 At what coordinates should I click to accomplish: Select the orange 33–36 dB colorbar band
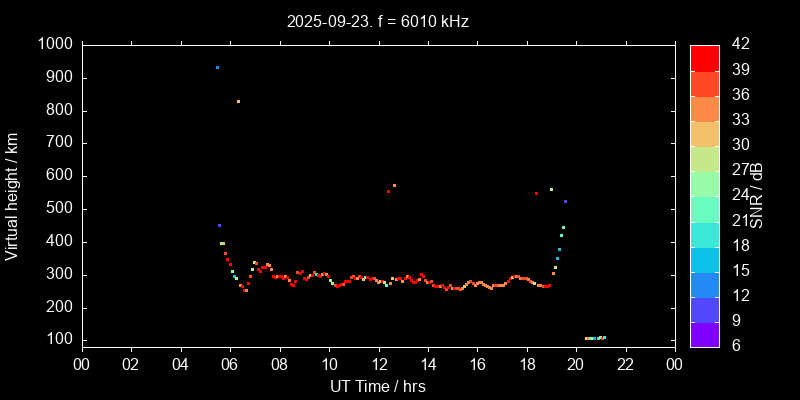705,108
